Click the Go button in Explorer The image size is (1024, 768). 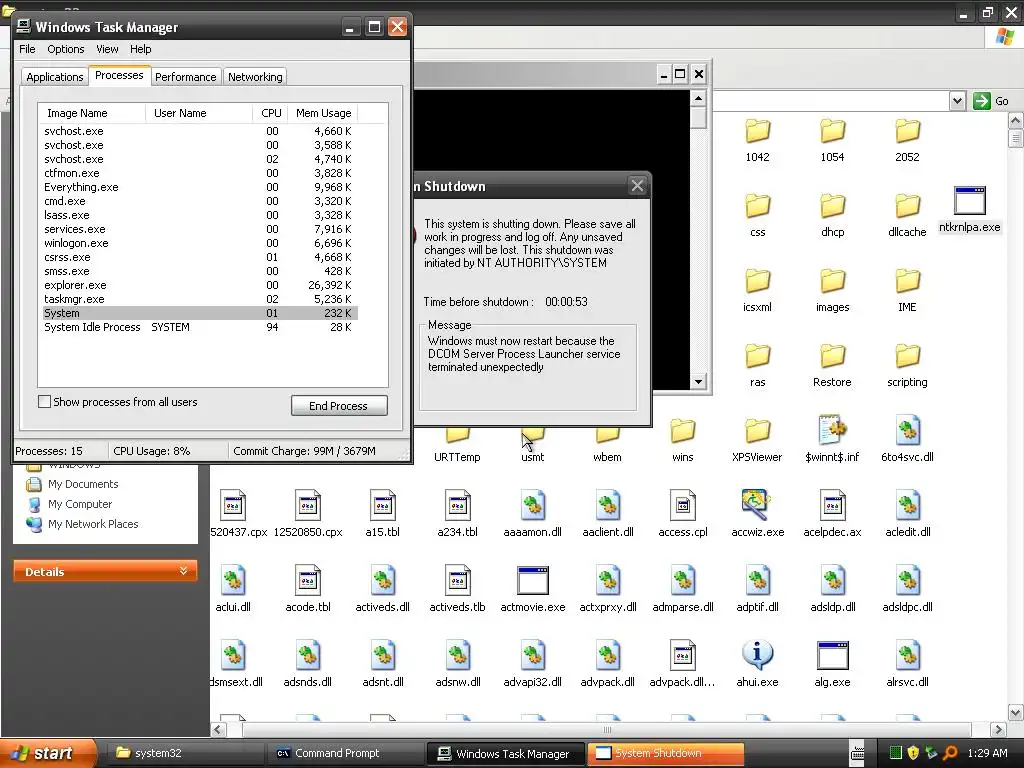point(991,101)
